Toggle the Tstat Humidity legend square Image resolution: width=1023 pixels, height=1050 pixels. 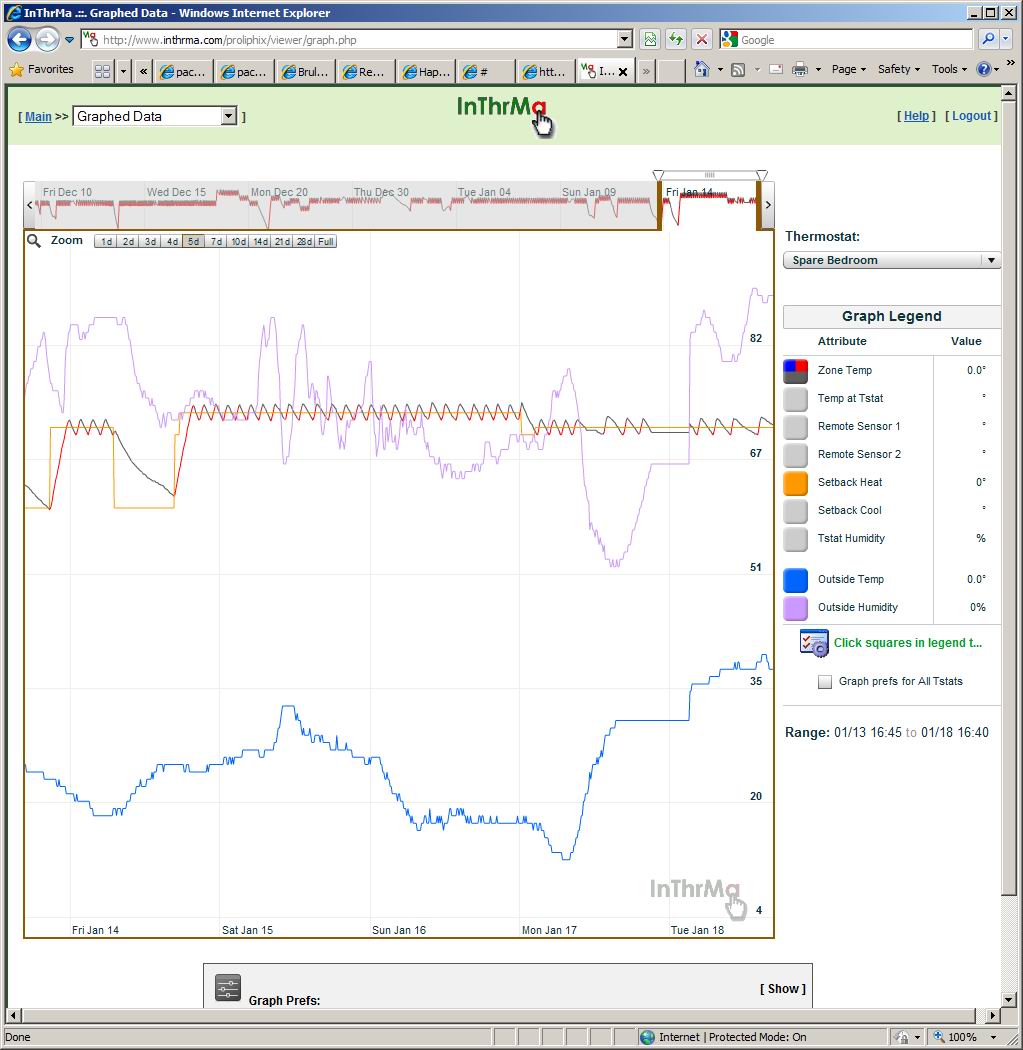[795, 539]
